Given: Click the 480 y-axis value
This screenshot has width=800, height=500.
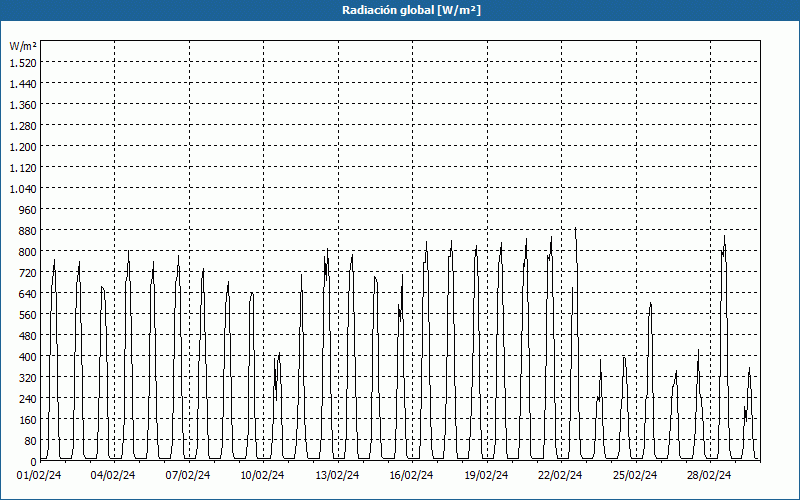Looking at the screenshot, I should 28,336.
